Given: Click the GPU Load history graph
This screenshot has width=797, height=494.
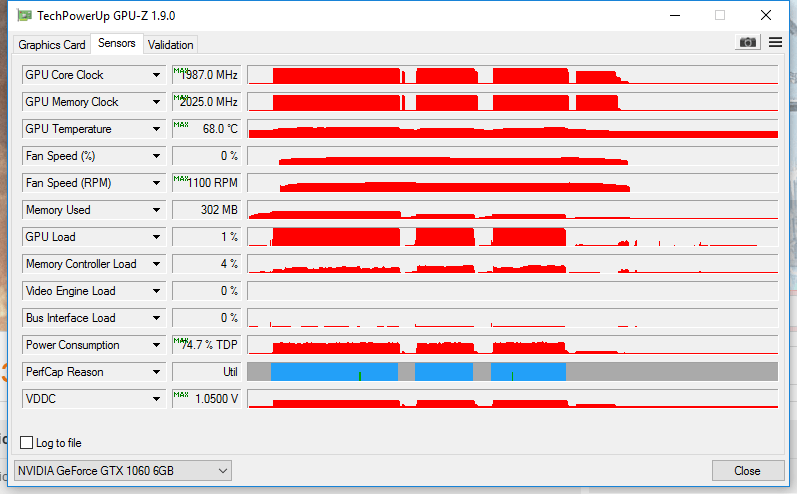Looking at the screenshot, I should point(512,236).
